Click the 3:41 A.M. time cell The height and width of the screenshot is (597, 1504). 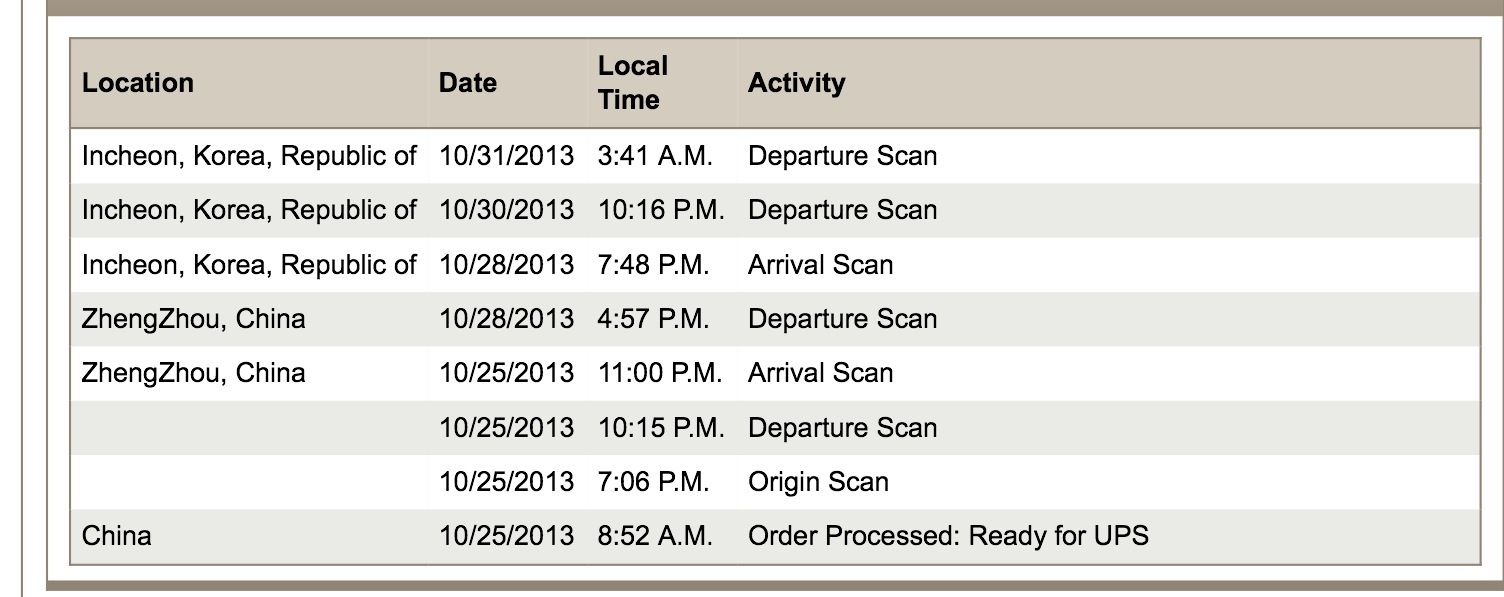point(655,156)
